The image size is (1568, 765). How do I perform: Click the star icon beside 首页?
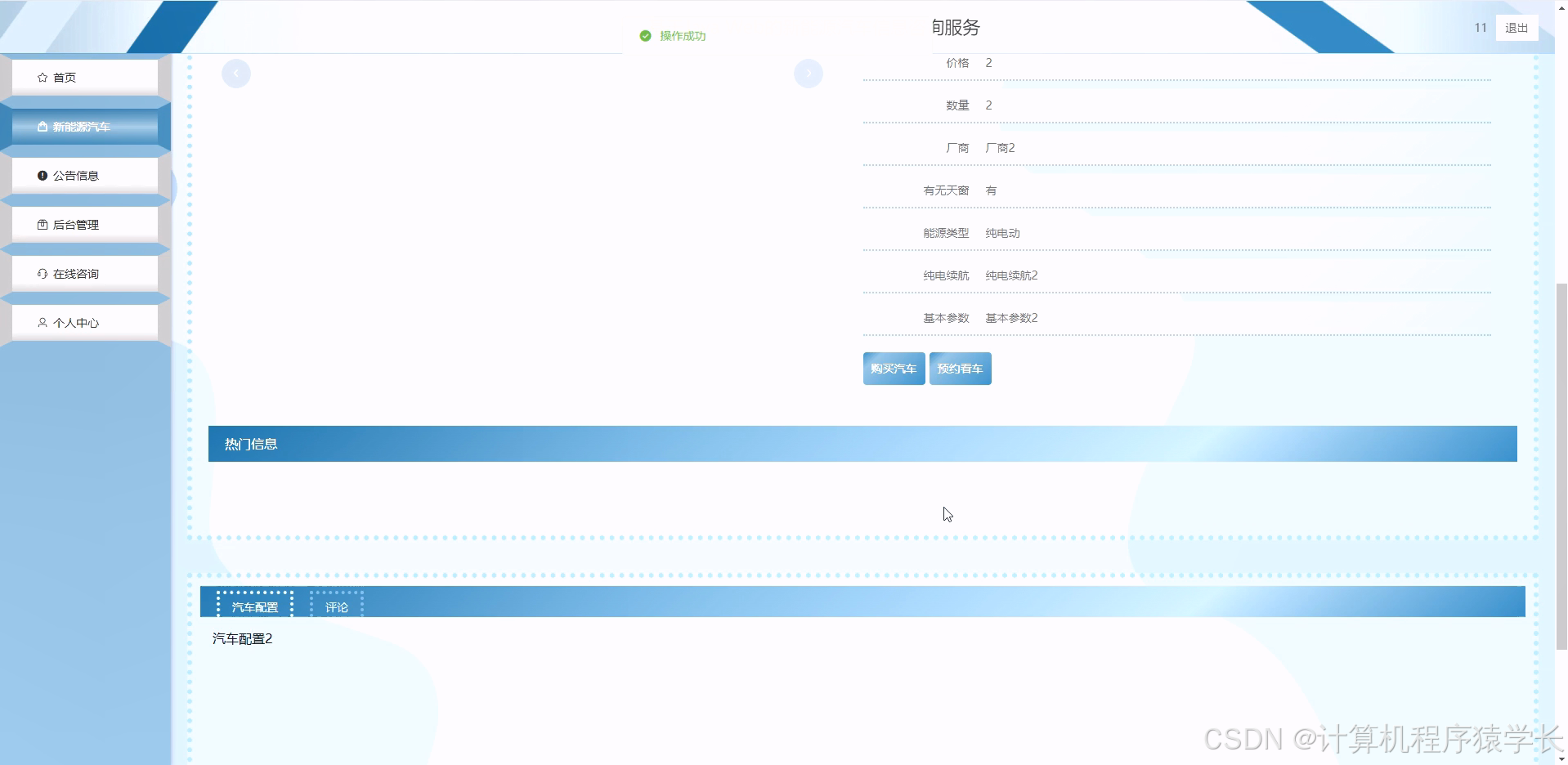(43, 78)
